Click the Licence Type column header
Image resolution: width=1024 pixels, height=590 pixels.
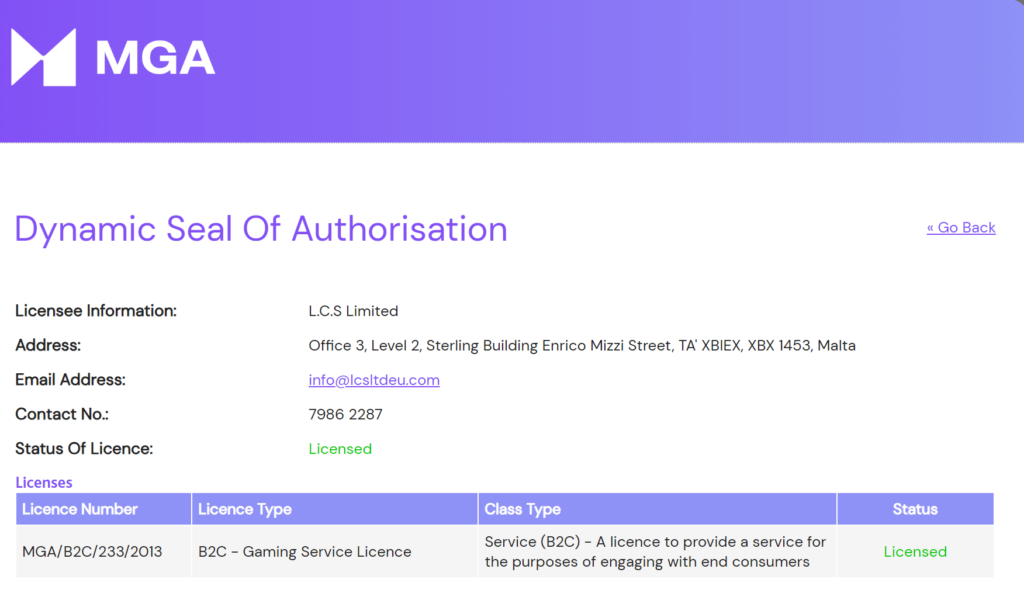[245, 509]
